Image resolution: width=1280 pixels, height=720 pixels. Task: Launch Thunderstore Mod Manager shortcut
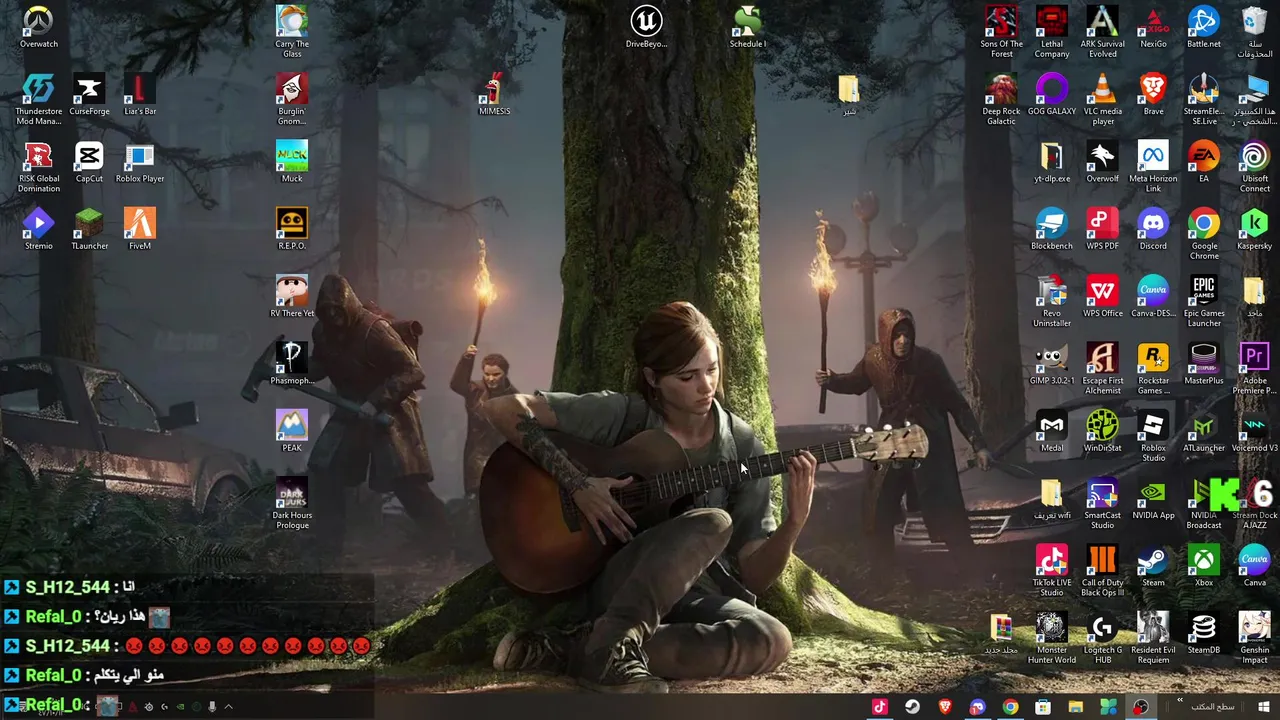39,99
